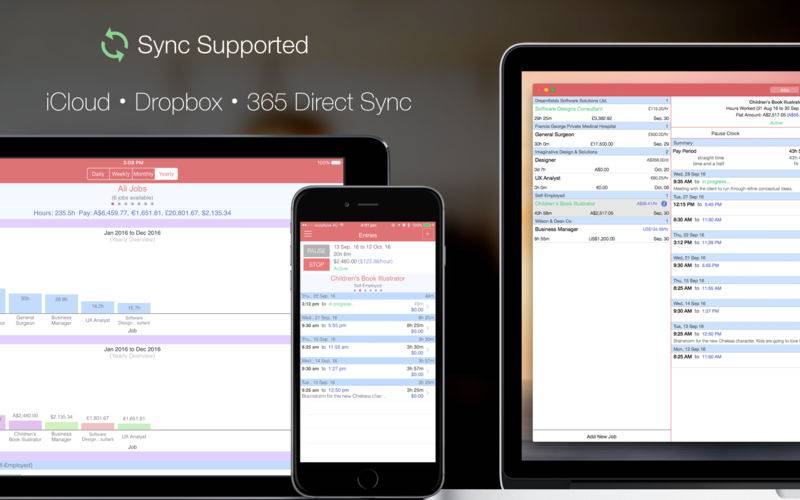Select the Yearly tab

click(166, 174)
